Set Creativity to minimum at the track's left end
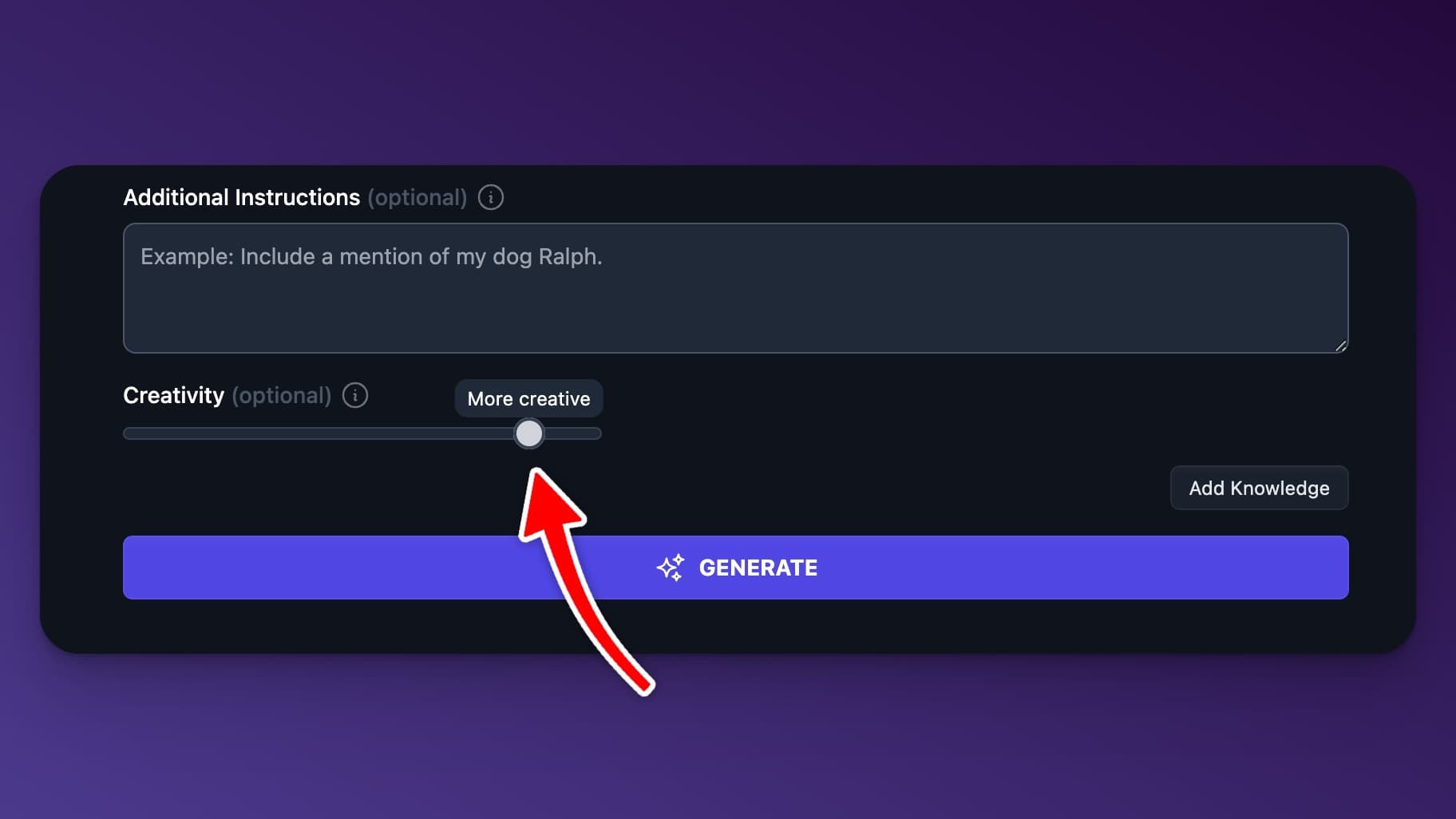This screenshot has height=819, width=1456. (x=128, y=433)
